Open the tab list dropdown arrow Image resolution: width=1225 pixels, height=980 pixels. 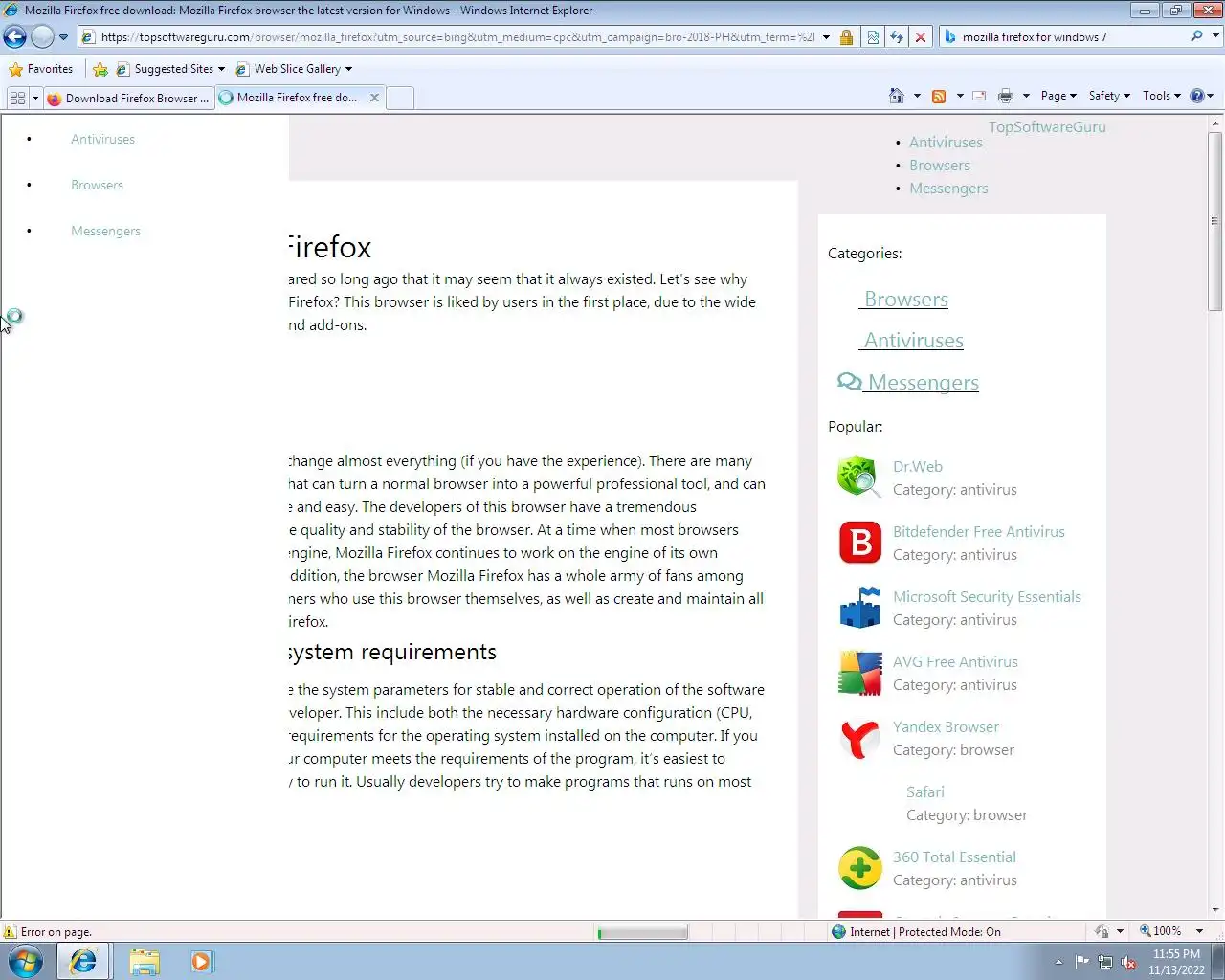[x=36, y=98]
